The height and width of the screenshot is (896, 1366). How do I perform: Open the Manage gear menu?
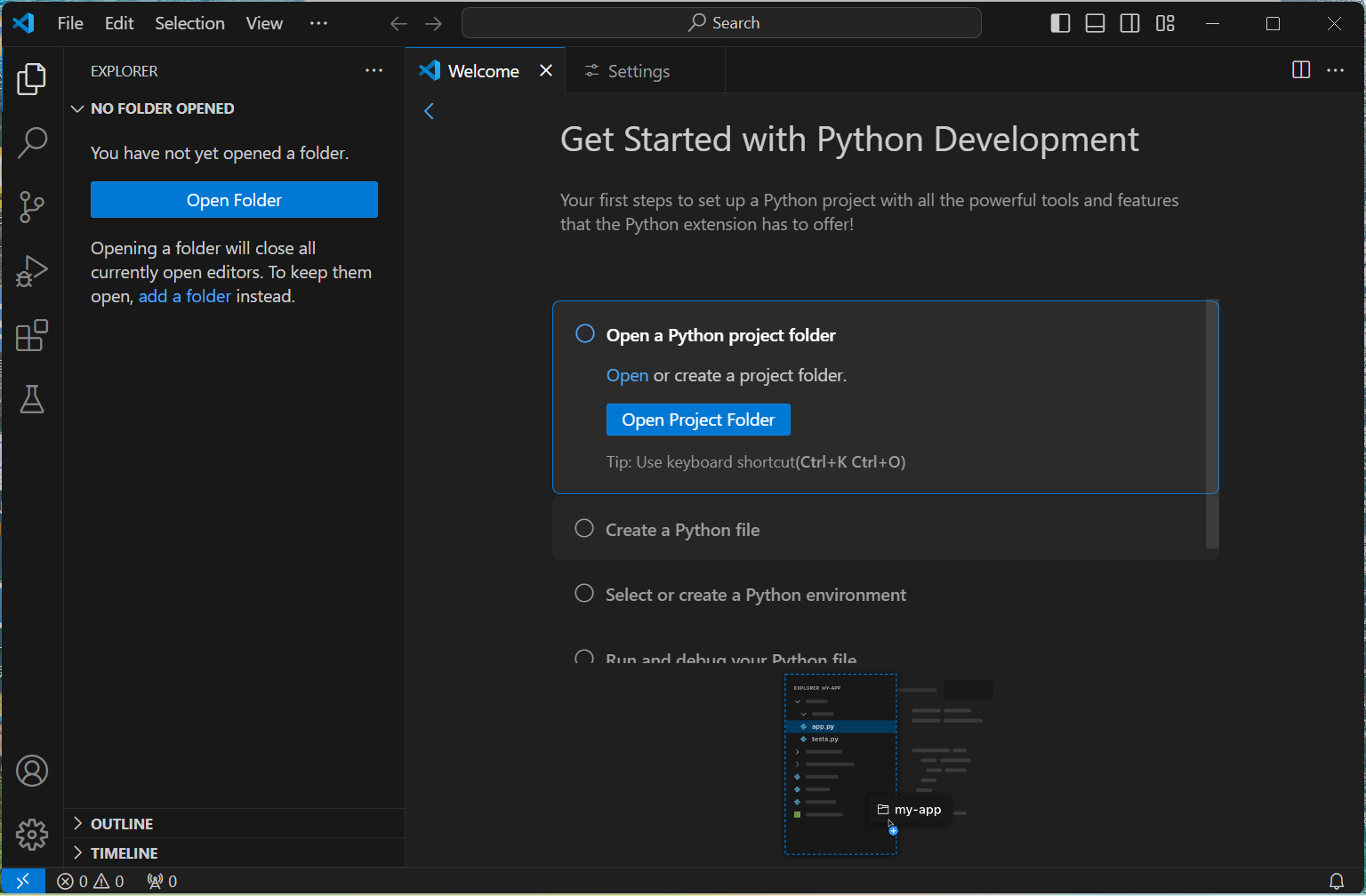coord(32,835)
